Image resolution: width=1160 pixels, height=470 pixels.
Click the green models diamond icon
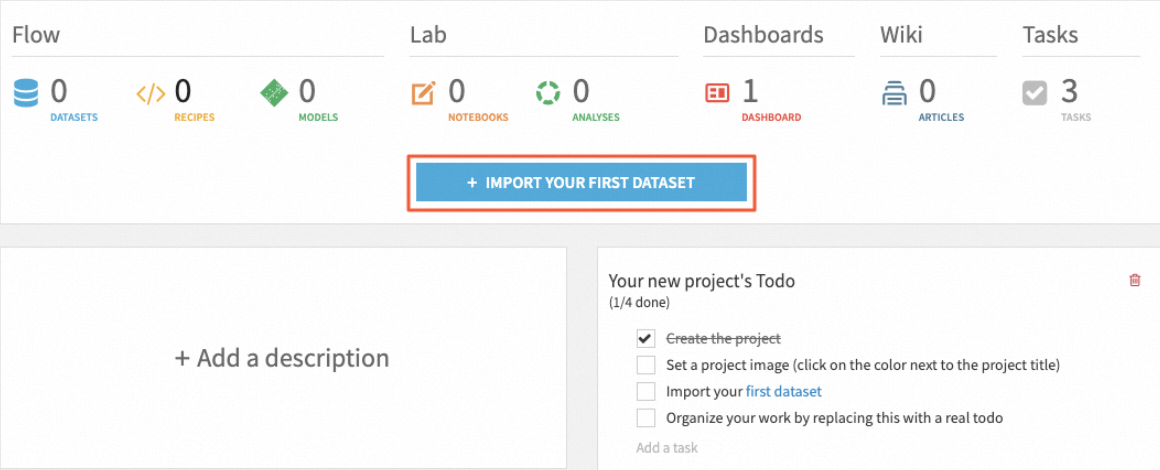tap(274, 93)
